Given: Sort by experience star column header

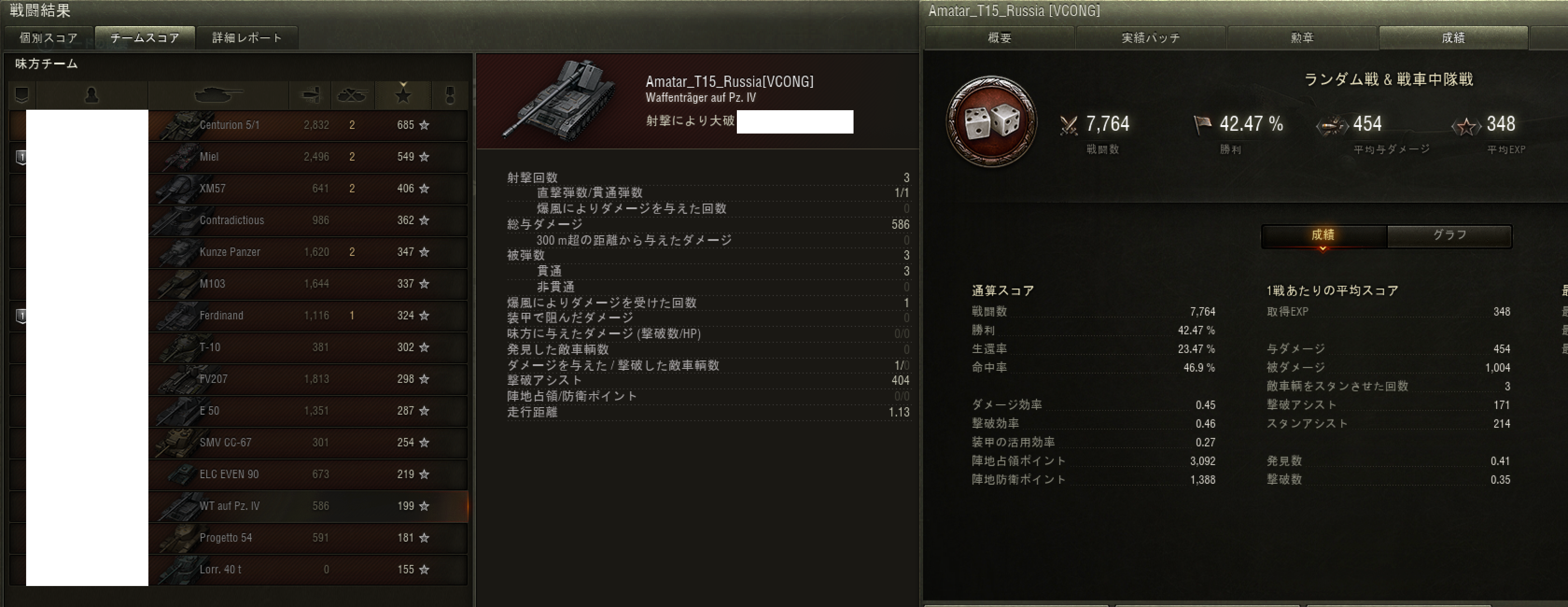Looking at the screenshot, I should coord(403,95).
